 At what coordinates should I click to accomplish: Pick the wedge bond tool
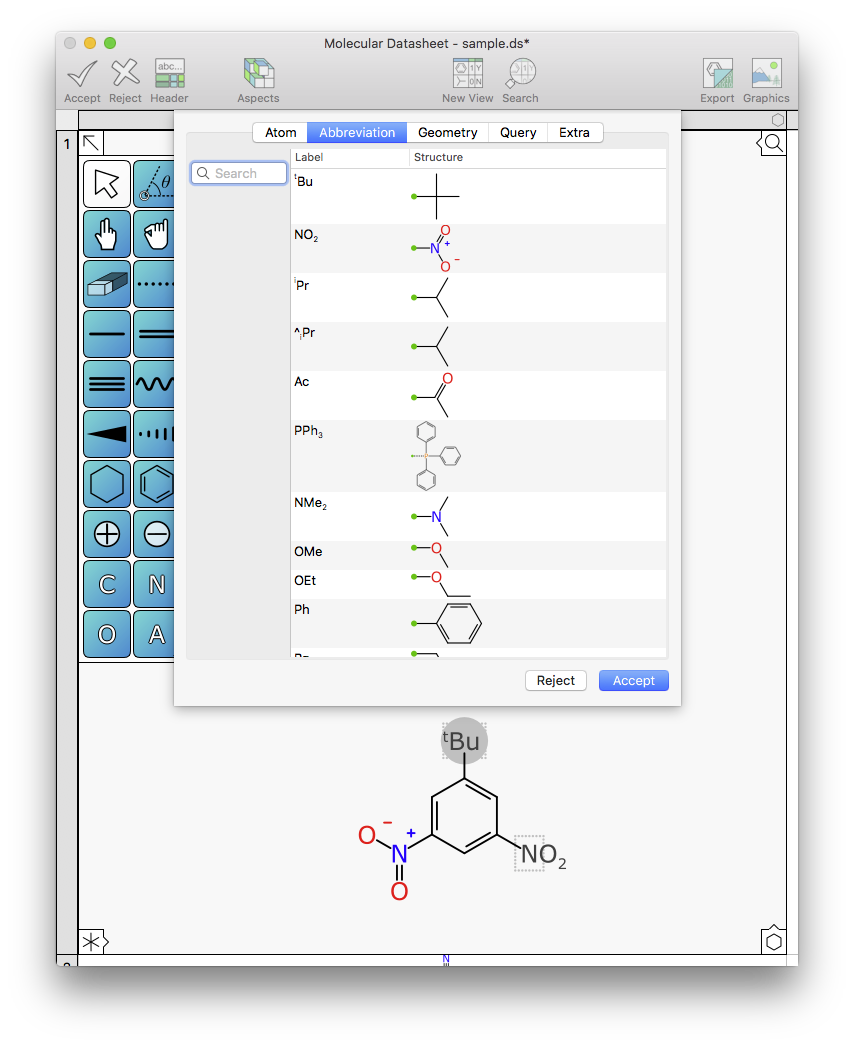pyautogui.click(x=106, y=433)
